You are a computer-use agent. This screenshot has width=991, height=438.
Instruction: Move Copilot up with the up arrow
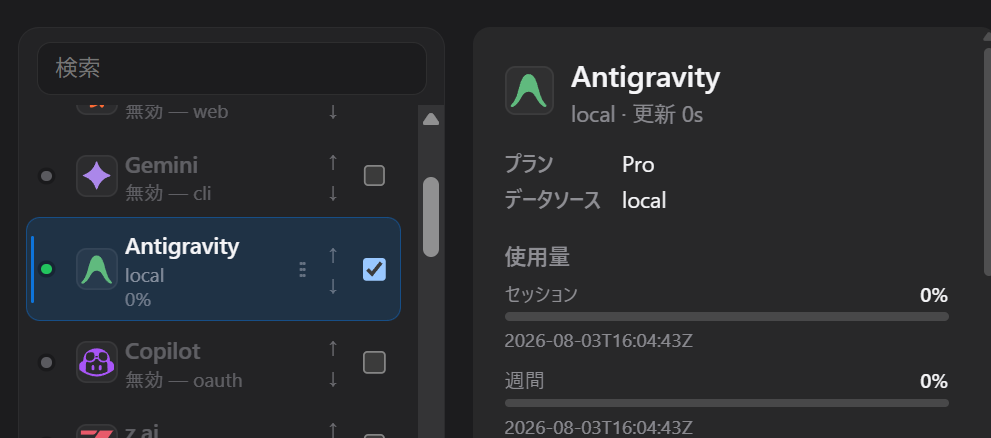coord(333,348)
